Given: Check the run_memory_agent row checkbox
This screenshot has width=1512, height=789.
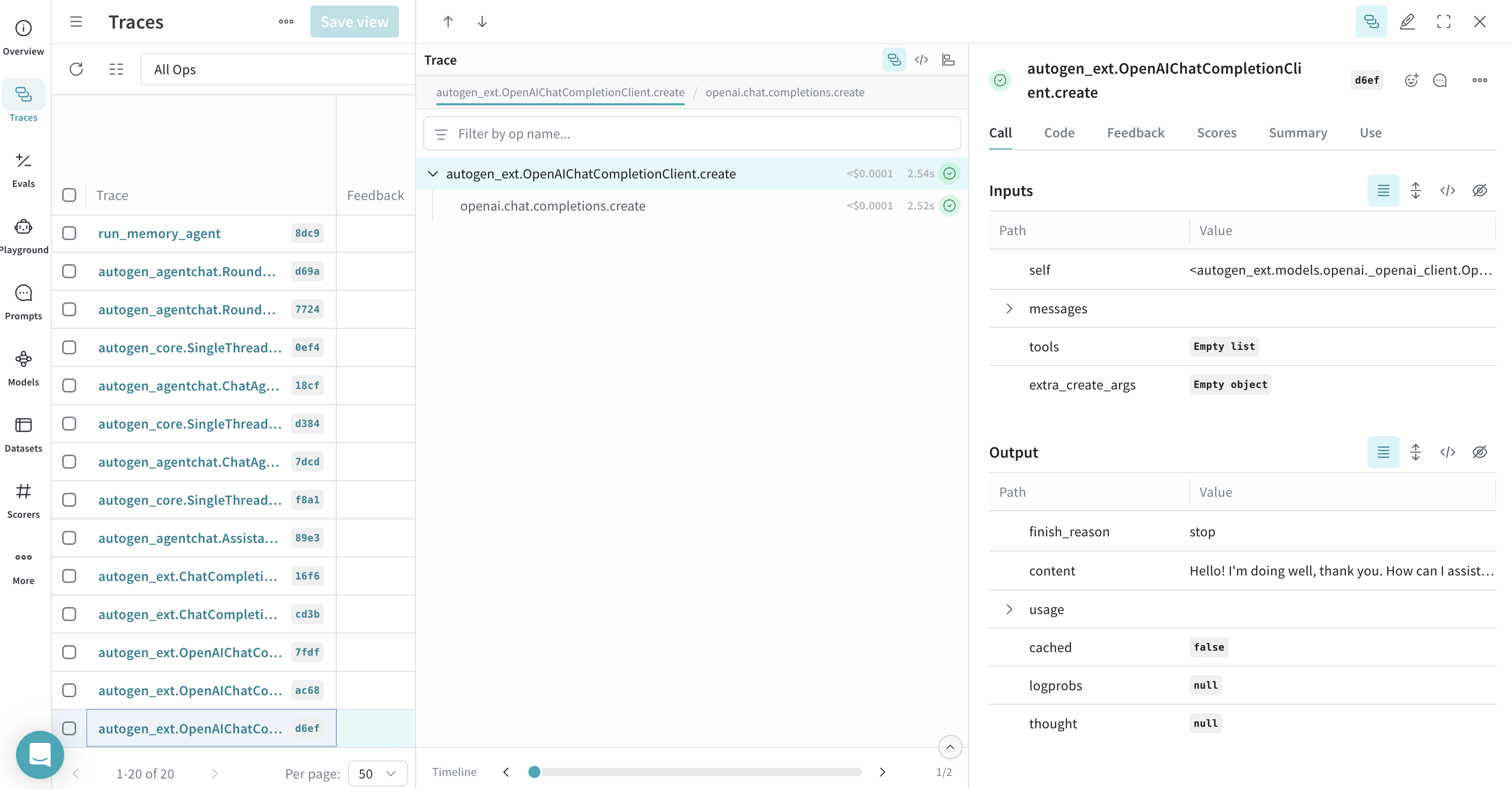Looking at the screenshot, I should point(69,233).
